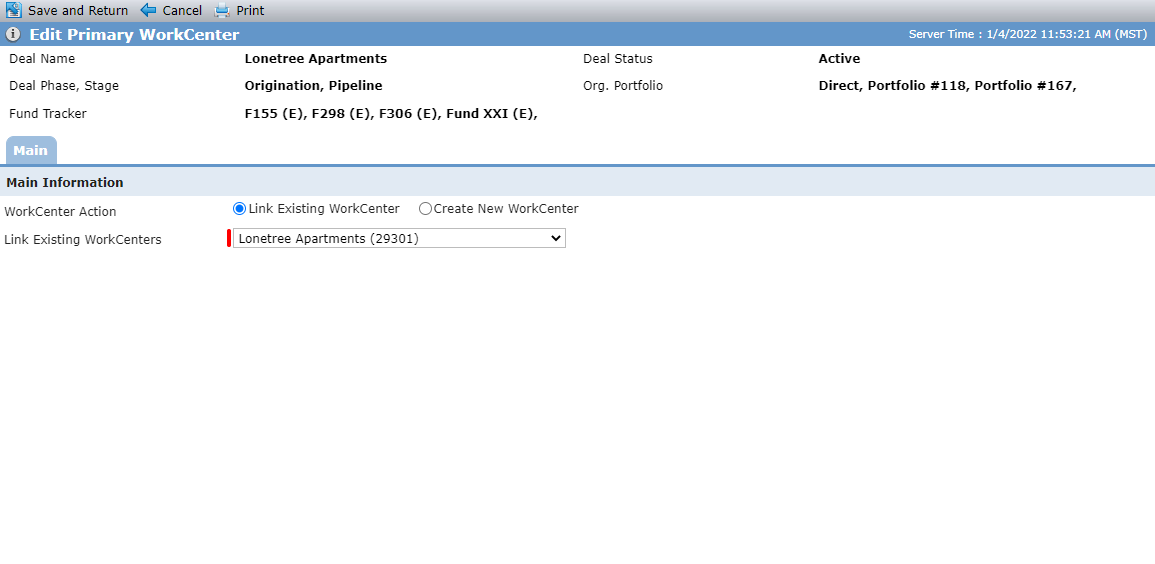Click the Deal Status label
The image size is (1155, 564).
(x=618, y=59)
